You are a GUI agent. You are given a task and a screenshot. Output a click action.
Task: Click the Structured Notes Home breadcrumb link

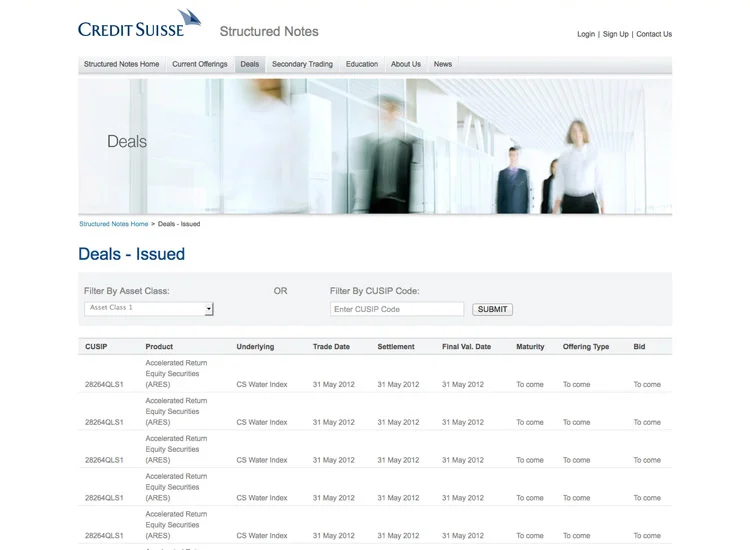click(x=113, y=224)
